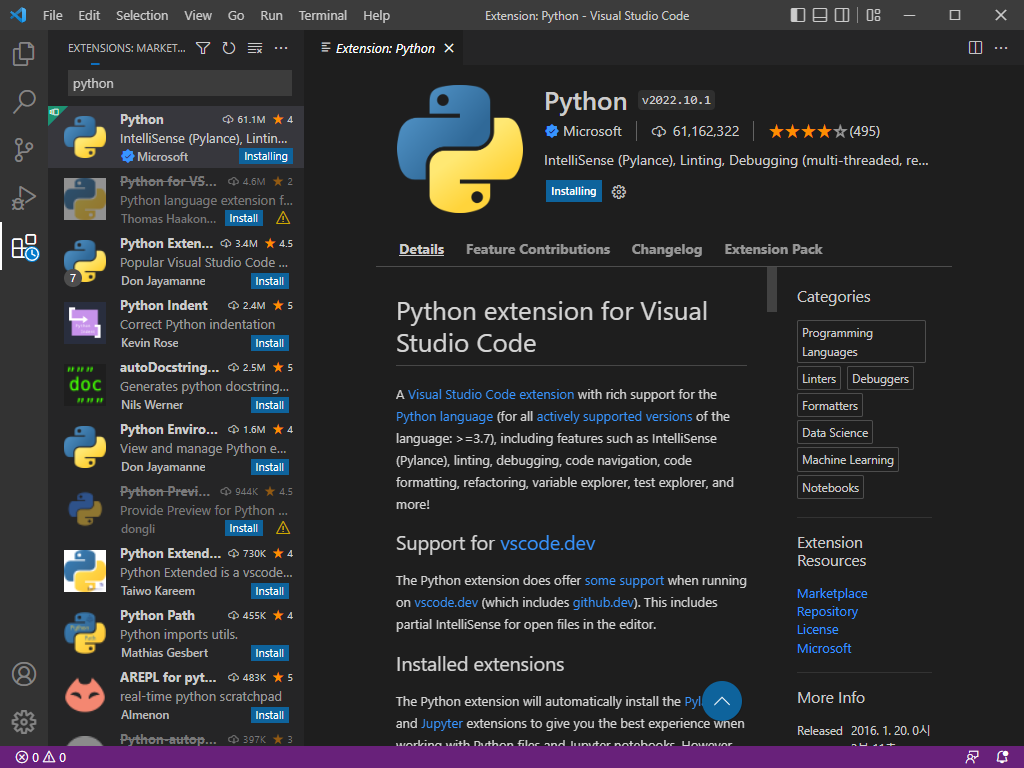Image resolution: width=1024 pixels, height=768 pixels.
Task: Open the Explorer view in activity bar
Action: point(24,54)
